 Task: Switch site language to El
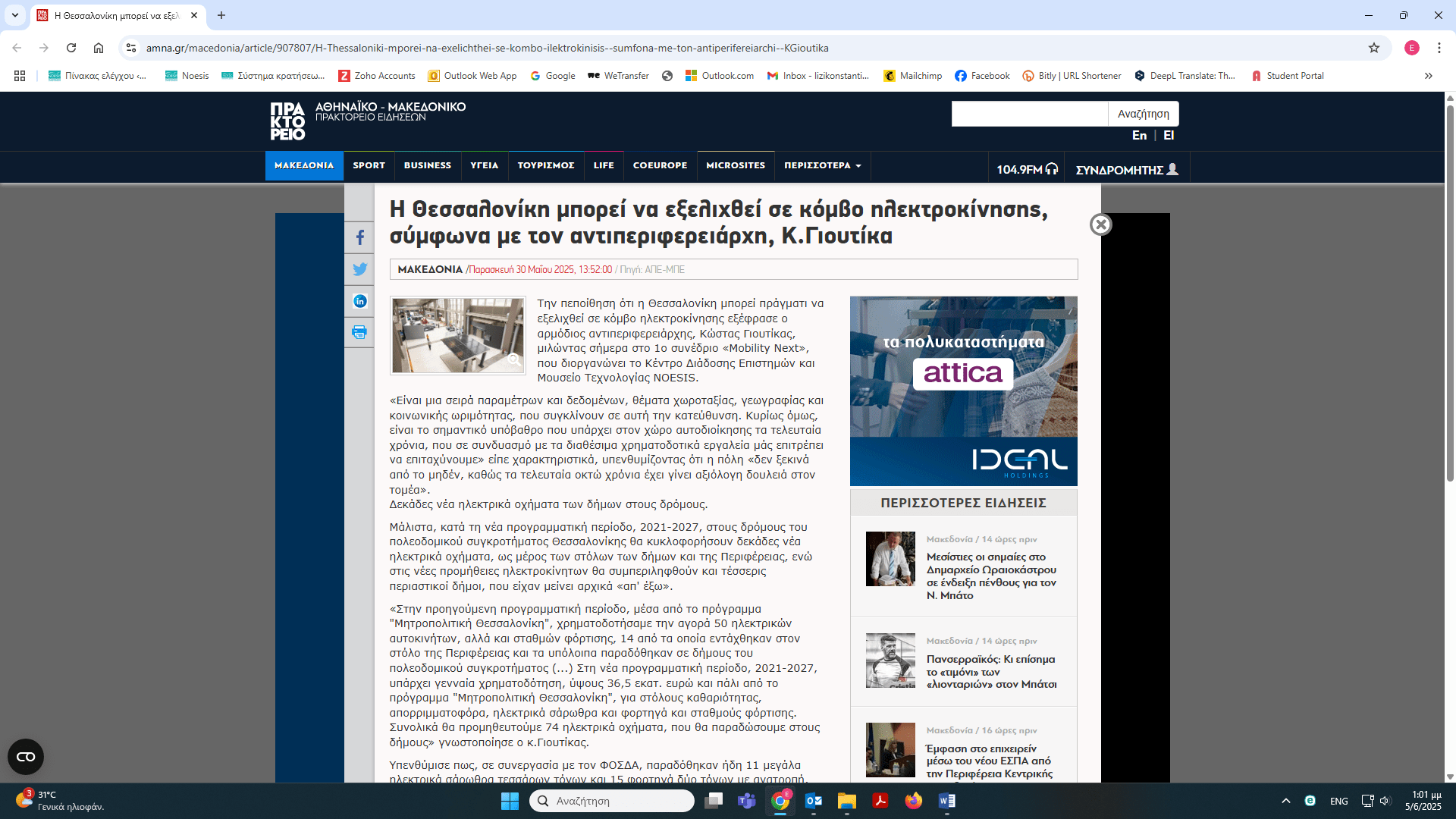1169,135
